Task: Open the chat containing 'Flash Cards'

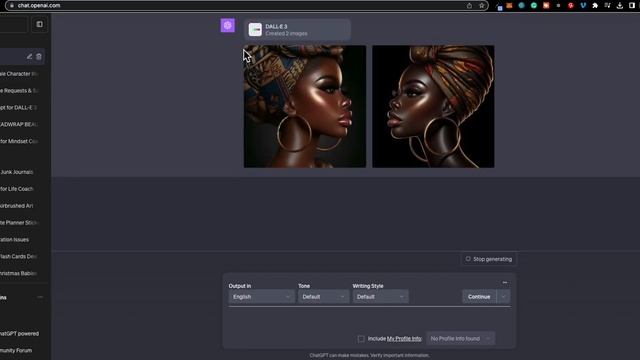Action: [x=20, y=256]
